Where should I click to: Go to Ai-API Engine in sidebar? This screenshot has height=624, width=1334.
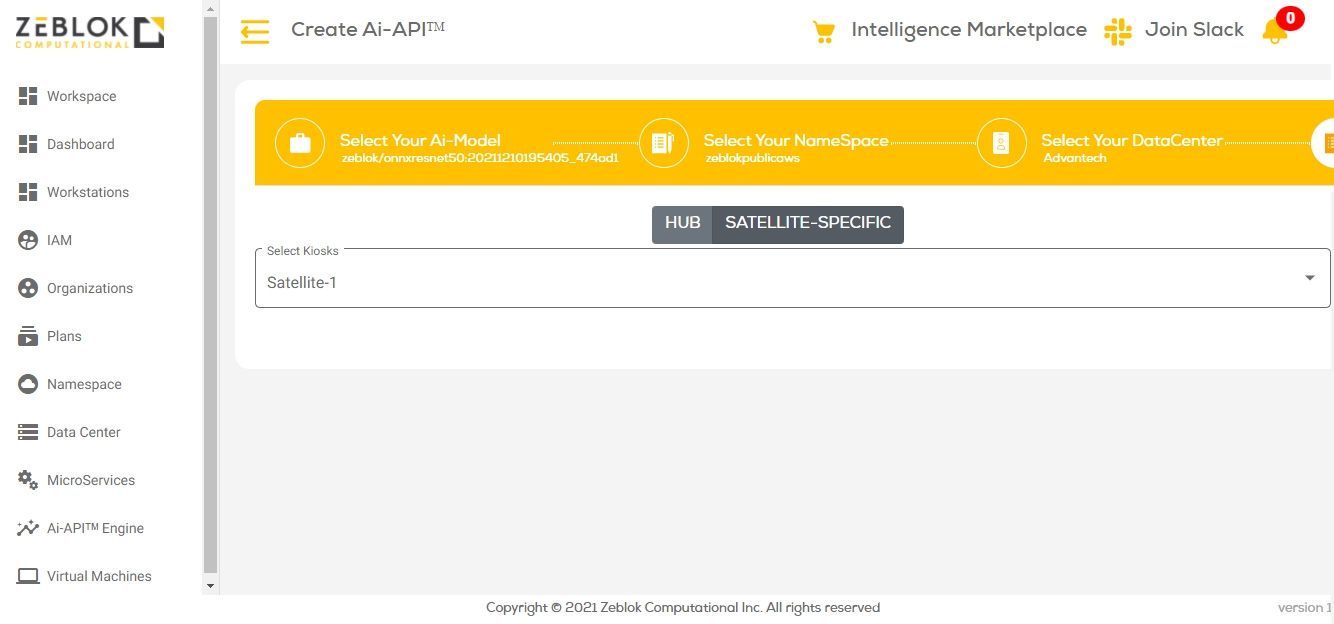pos(95,528)
